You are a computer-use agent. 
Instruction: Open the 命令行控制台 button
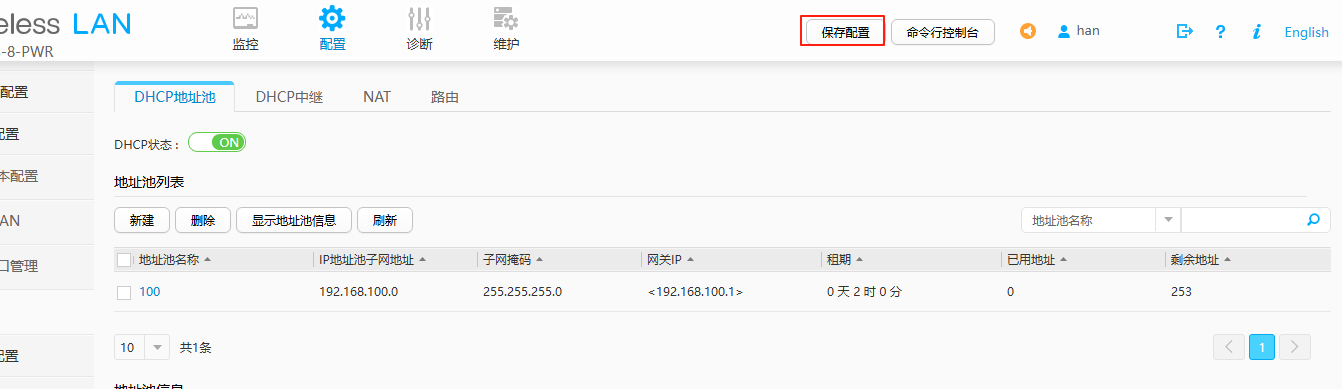coord(943,32)
